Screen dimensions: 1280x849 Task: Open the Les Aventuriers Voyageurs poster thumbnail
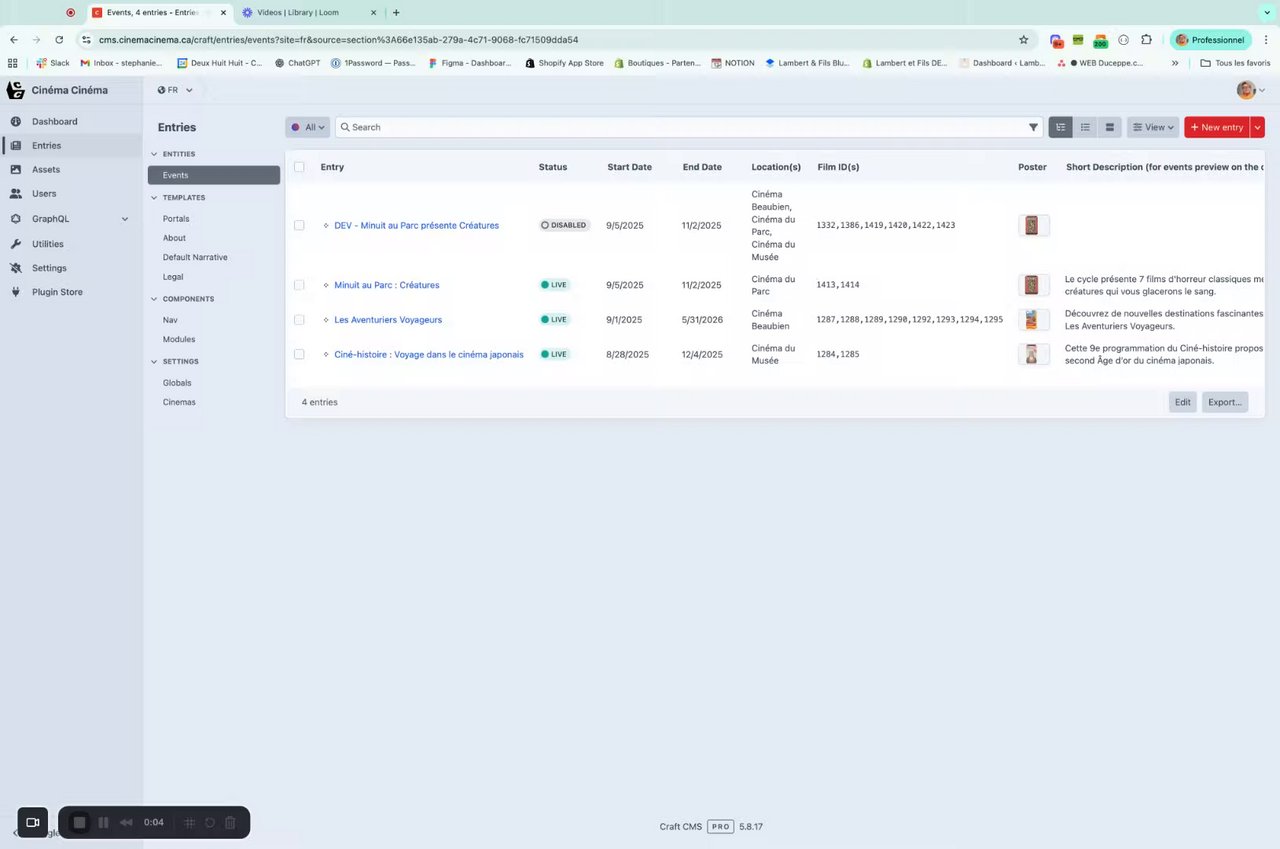[x=1033, y=320]
